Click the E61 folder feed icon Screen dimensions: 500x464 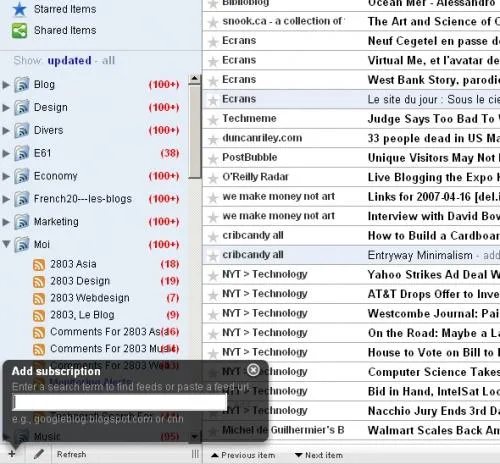22,153
